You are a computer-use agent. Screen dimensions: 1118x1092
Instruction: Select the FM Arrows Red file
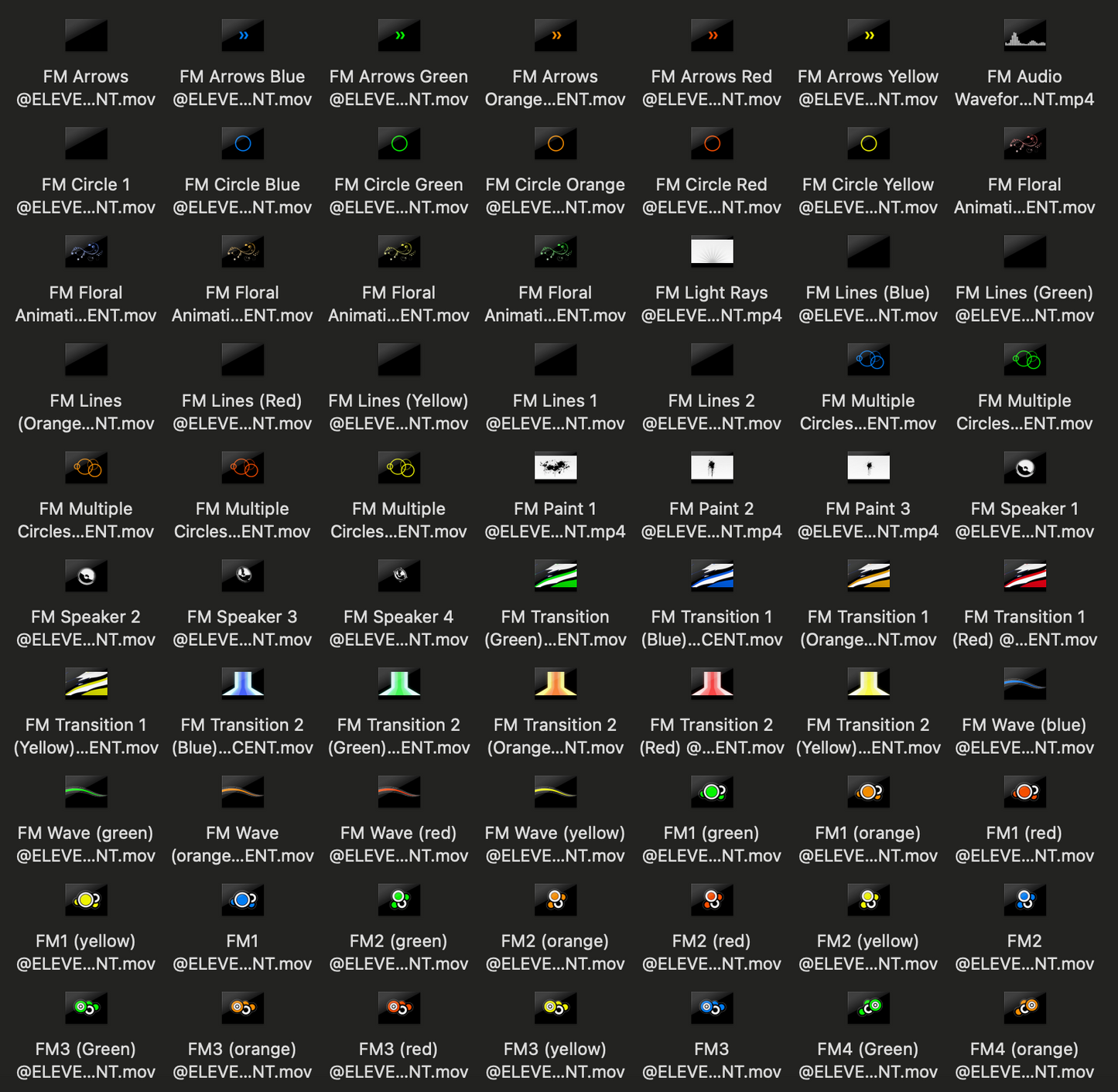[x=712, y=36]
